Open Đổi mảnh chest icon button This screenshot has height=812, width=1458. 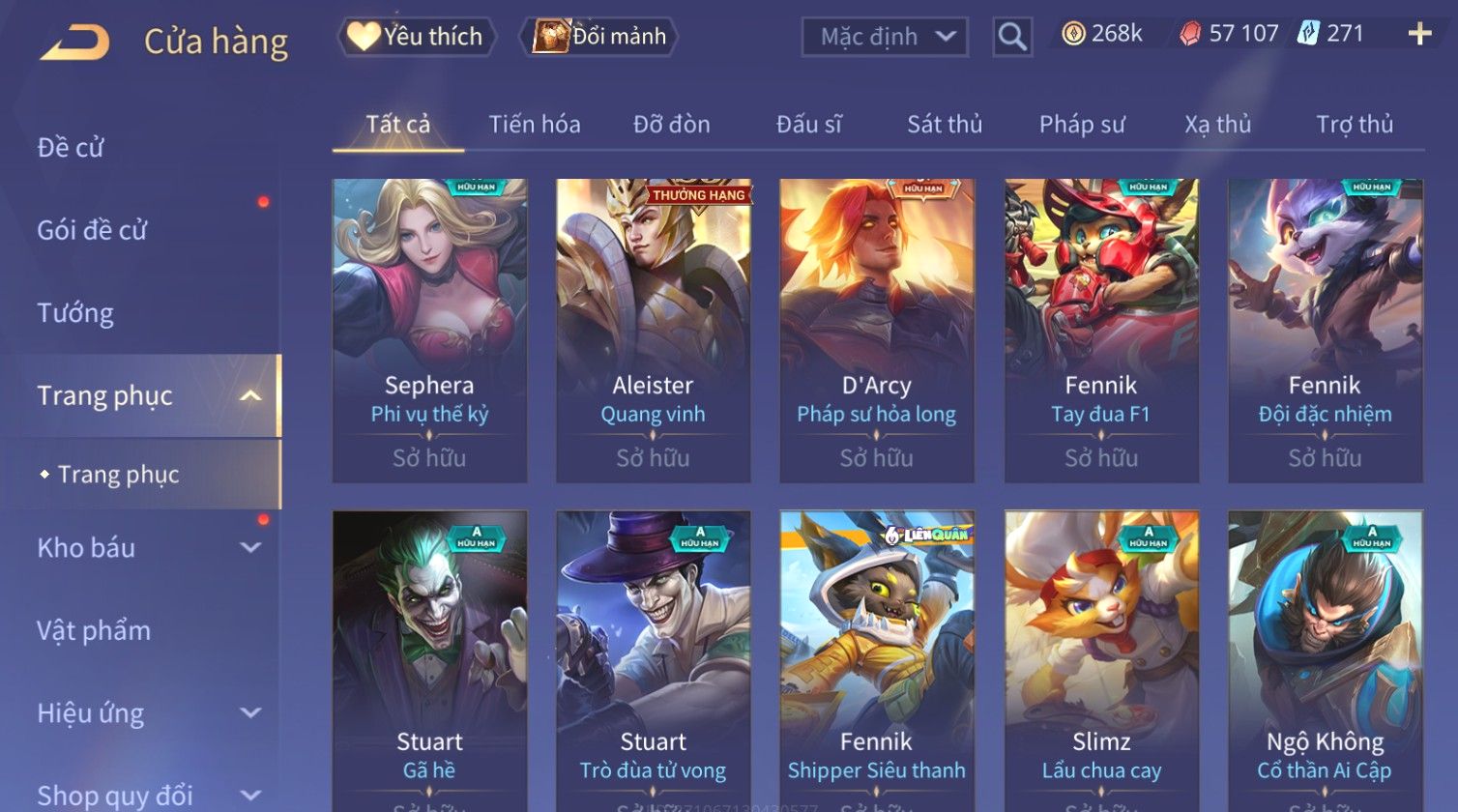(x=598, y=36)
